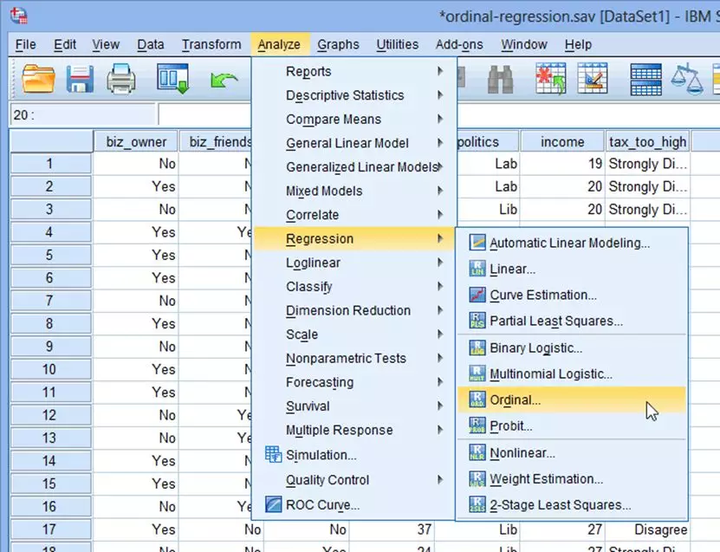Image resolution: width=720 pixels, height=552 pixels.
Task: Click income cell in row 2
Action: [562, 186]
